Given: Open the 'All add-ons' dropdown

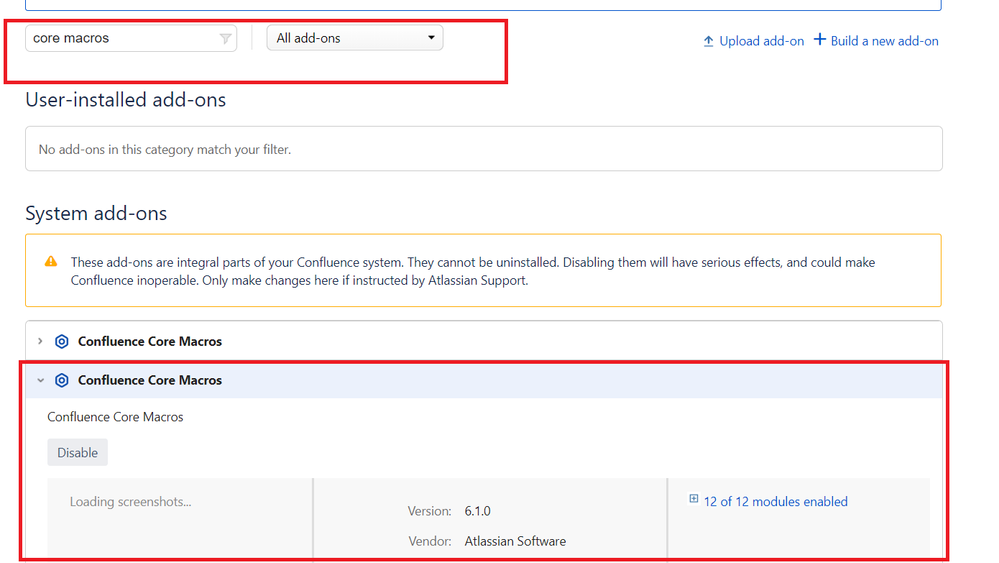Looking at the screenshot, I should pyautogui.click(x=354, y=38).
